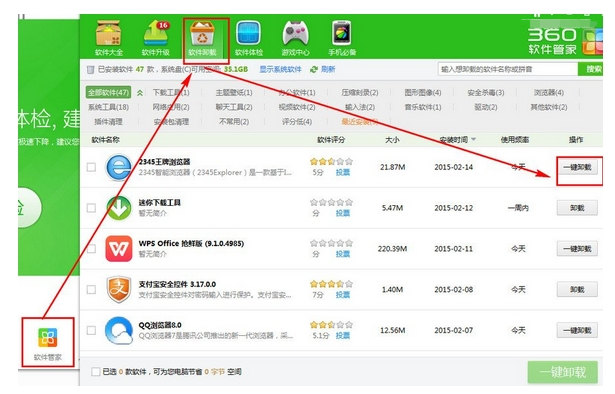This screenshot has width=615, height=394.
Task: Click 显示系统软件 link
Action: 280,69
